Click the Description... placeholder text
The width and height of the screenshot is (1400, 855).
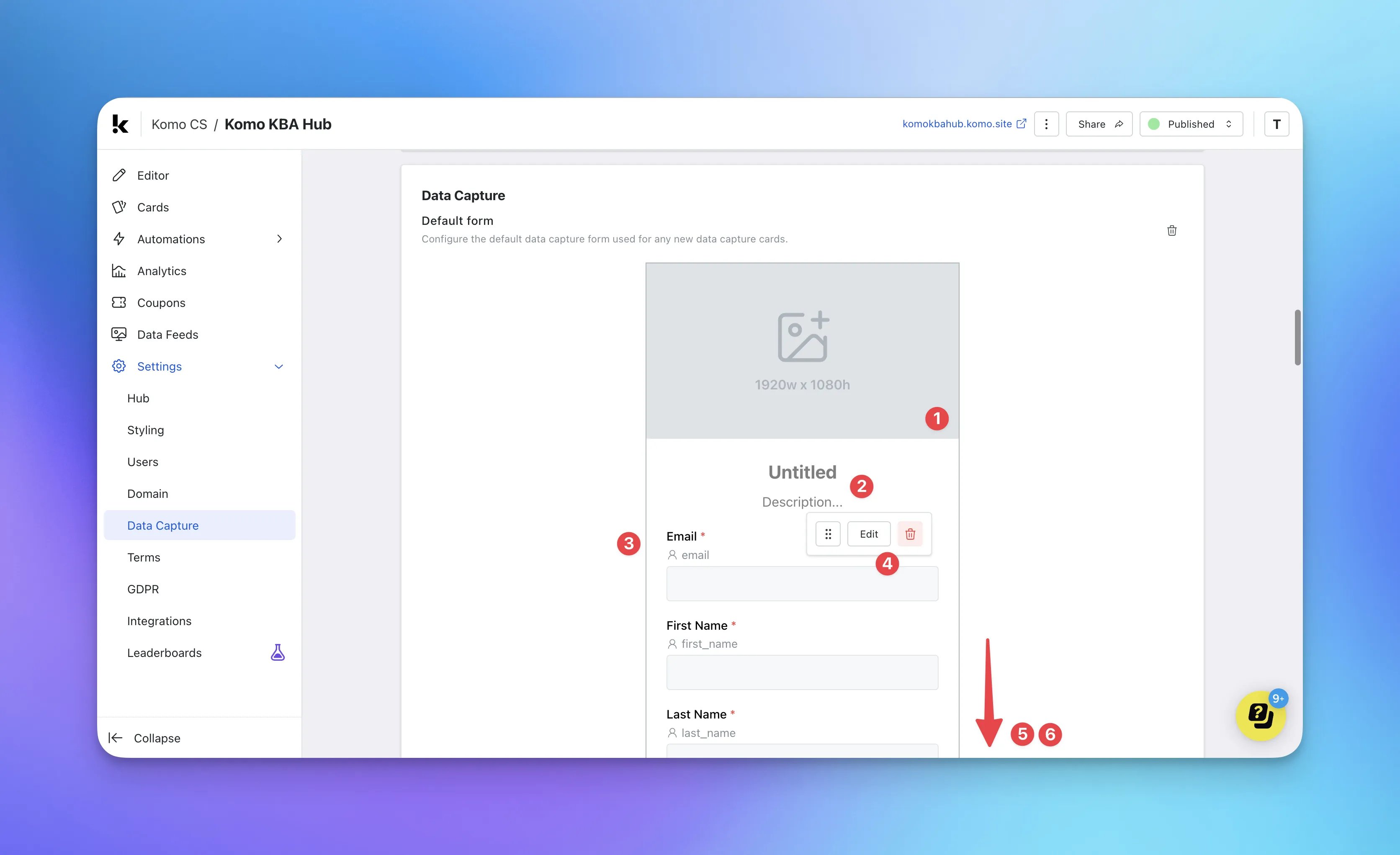tap(802, 502)
